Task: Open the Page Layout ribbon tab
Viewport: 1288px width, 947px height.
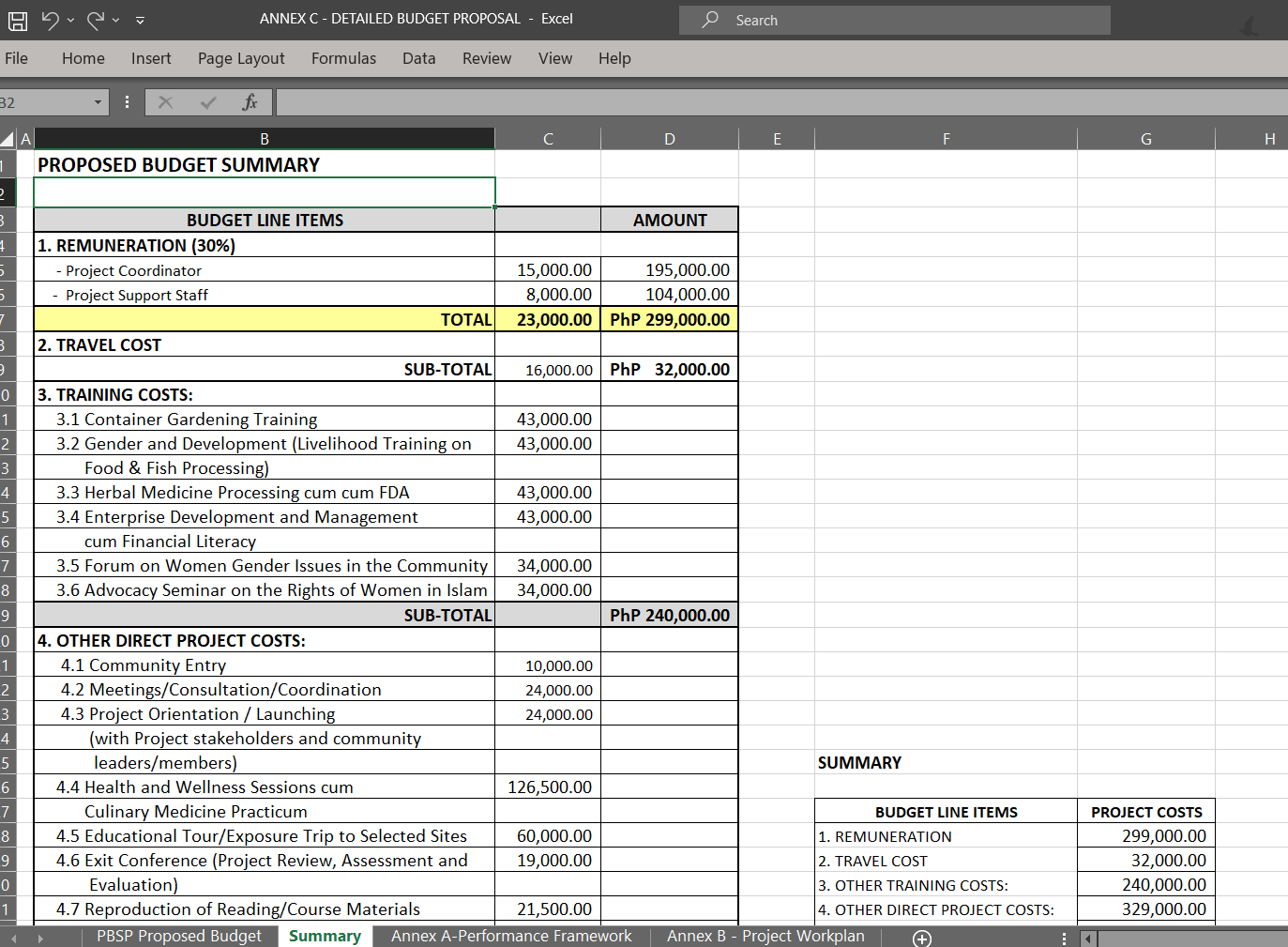Action: [x=241, y=58]
